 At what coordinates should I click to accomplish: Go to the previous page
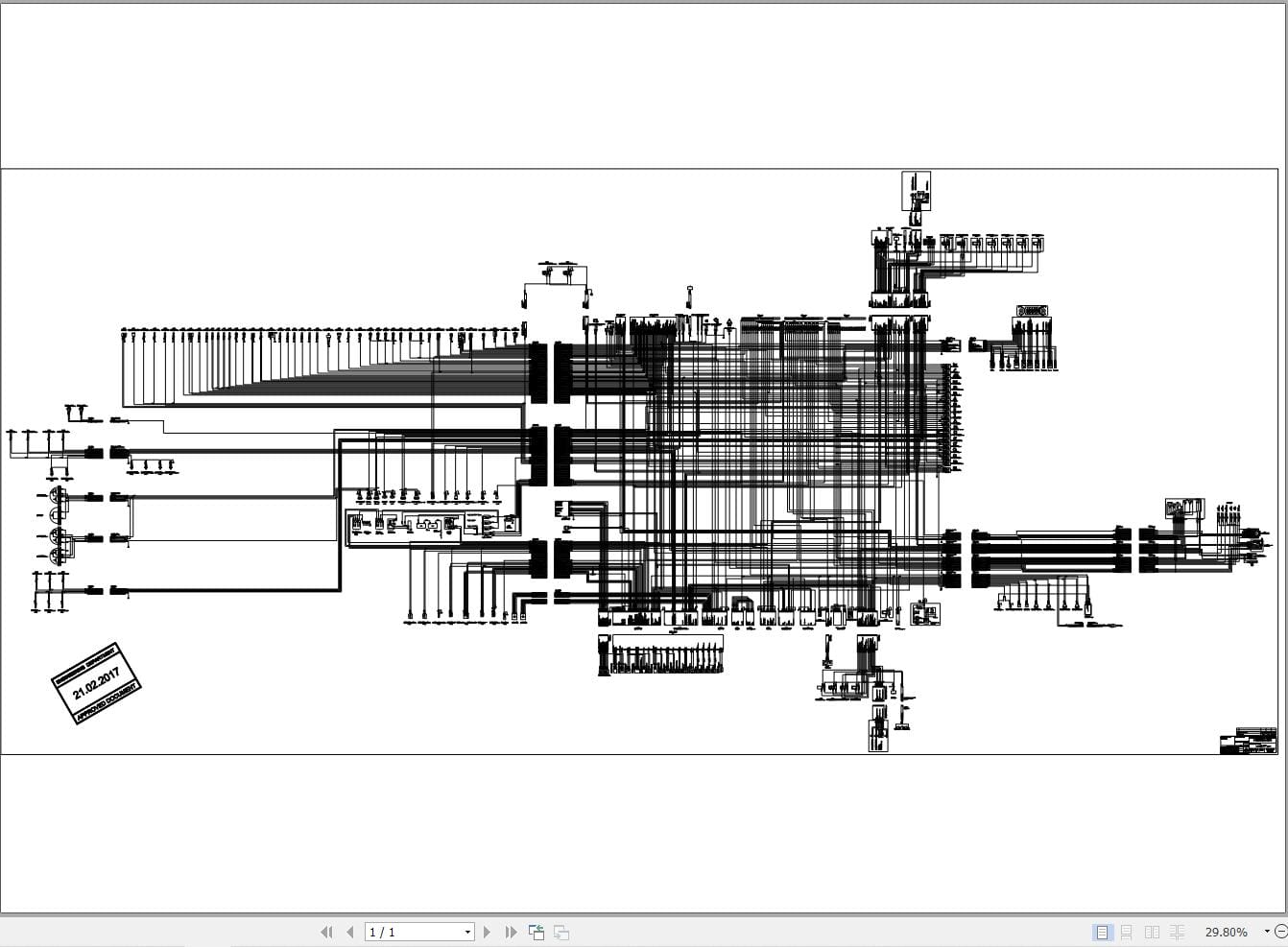click(349, 932)
